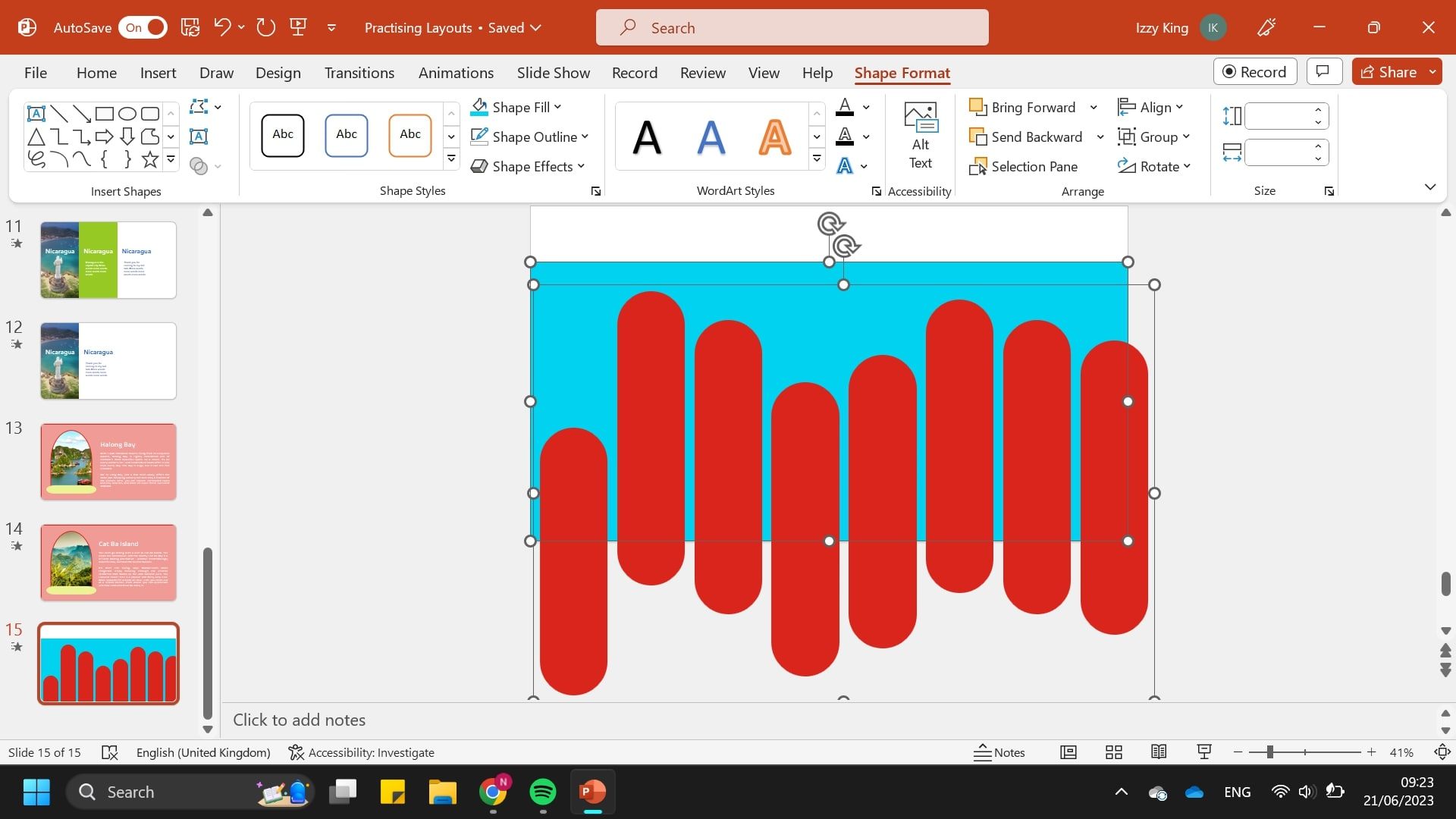
Task: Apply the blue outline Abc shape style
Action: [x=347, y=135]
